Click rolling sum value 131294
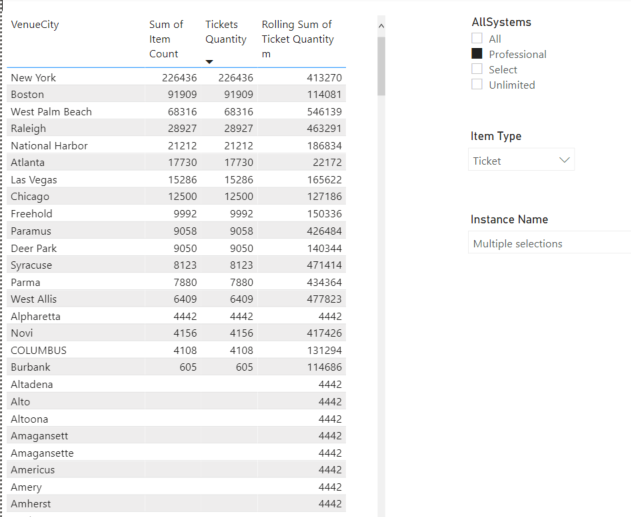The height and width of the screenshot is (517, 631). tap(324, 350)
